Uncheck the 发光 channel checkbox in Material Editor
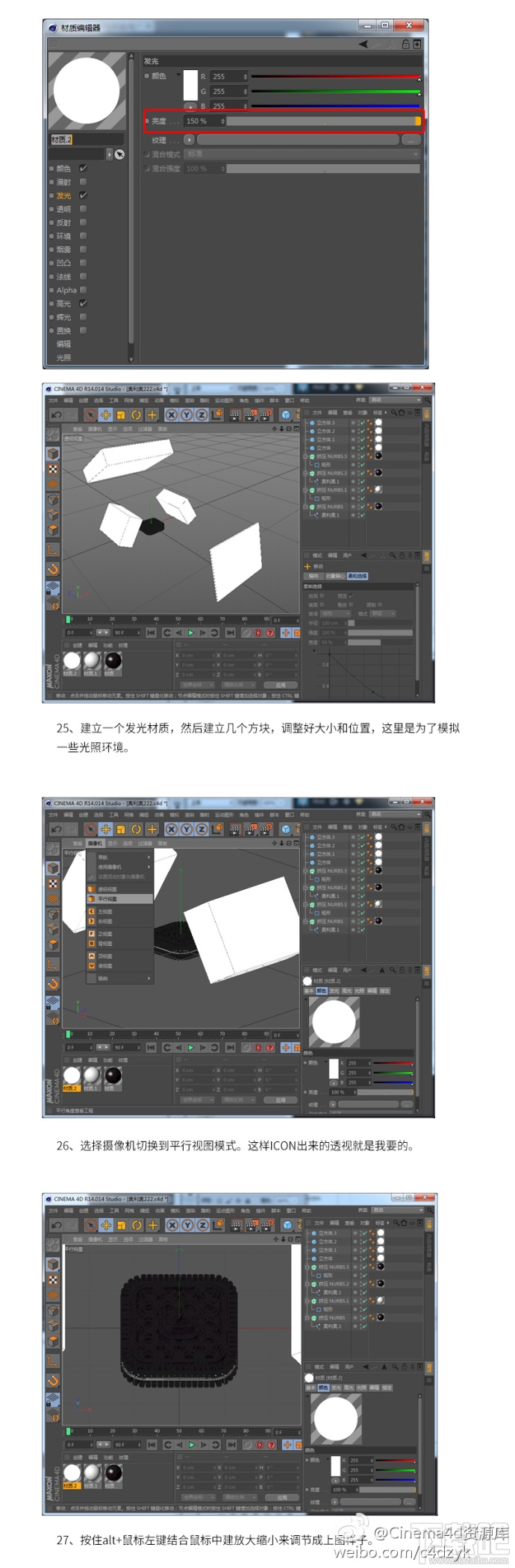The width and height of the screenshot is (515, 1568). pyautogui.click(x=83, y=195)
